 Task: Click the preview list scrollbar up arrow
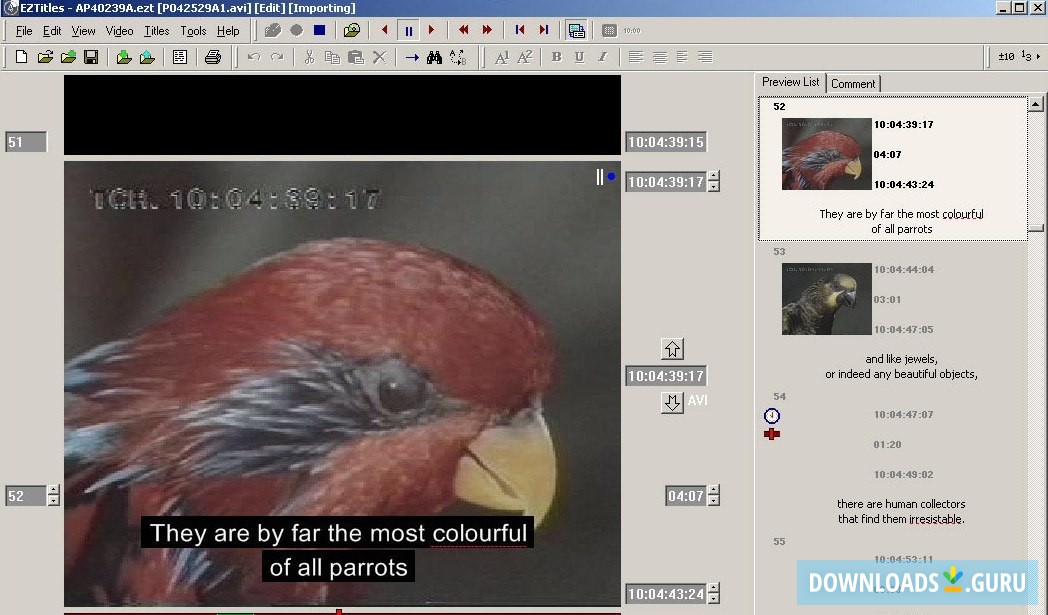(x=1035, y=104)
